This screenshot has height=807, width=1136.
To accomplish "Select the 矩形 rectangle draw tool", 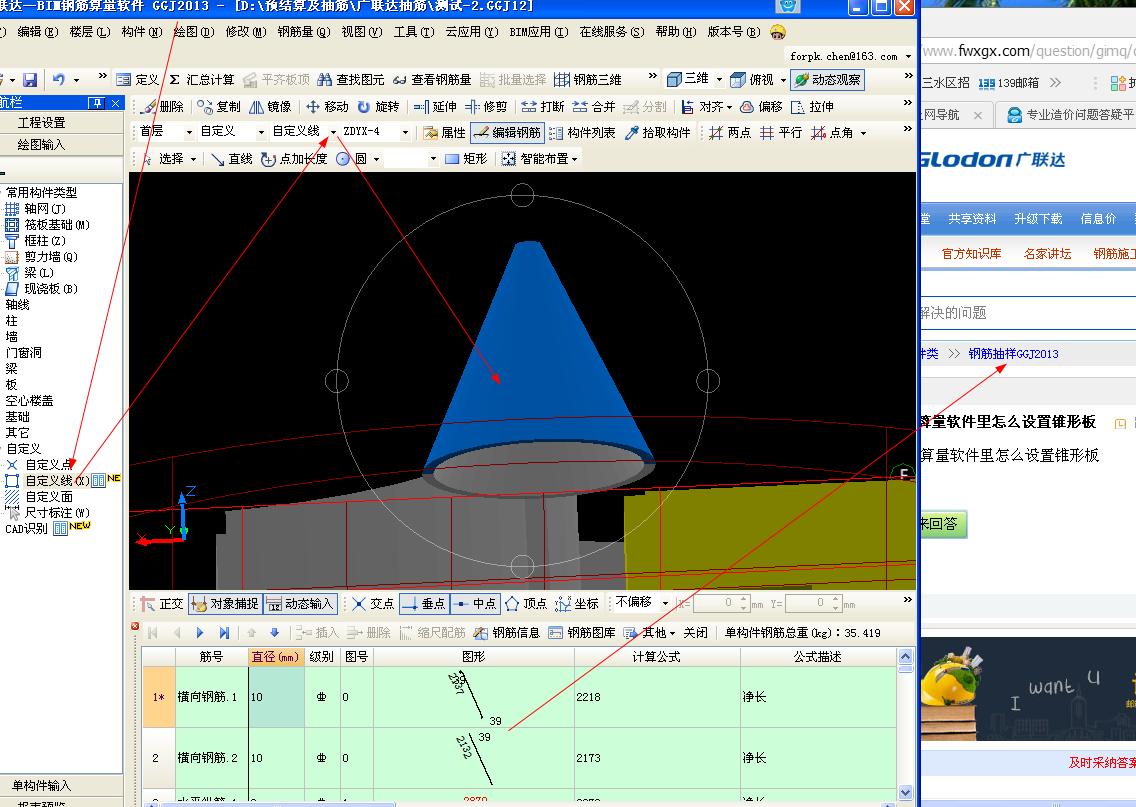I will (466, 159).
